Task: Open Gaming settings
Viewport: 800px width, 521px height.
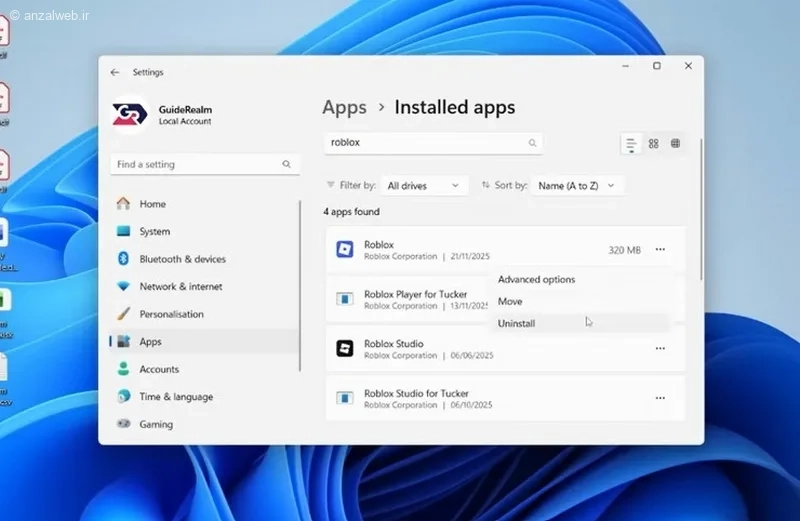Action: [204, 424]
